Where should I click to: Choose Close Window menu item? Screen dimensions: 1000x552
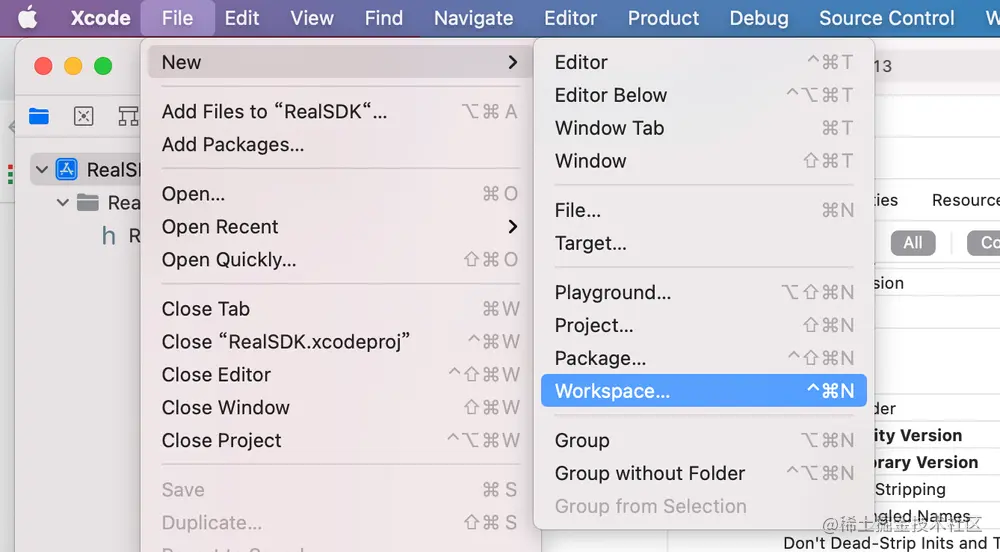tap(339, 408)
